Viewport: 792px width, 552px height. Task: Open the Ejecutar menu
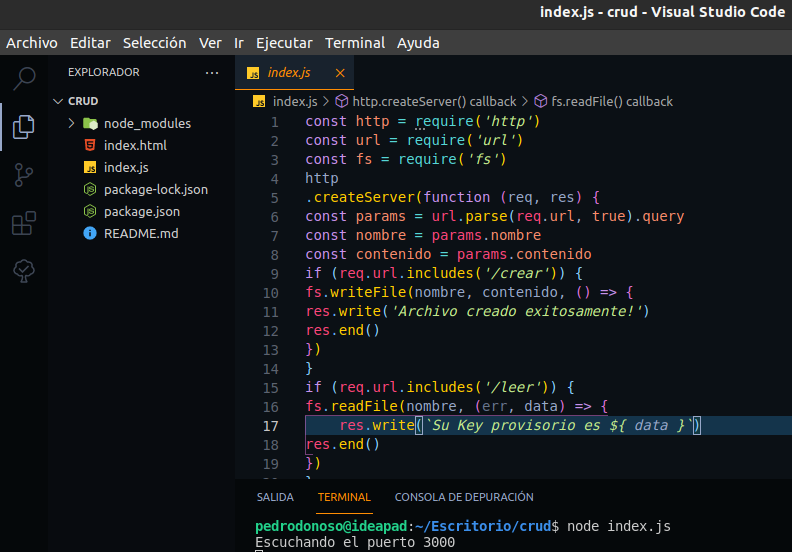[284, 43]
